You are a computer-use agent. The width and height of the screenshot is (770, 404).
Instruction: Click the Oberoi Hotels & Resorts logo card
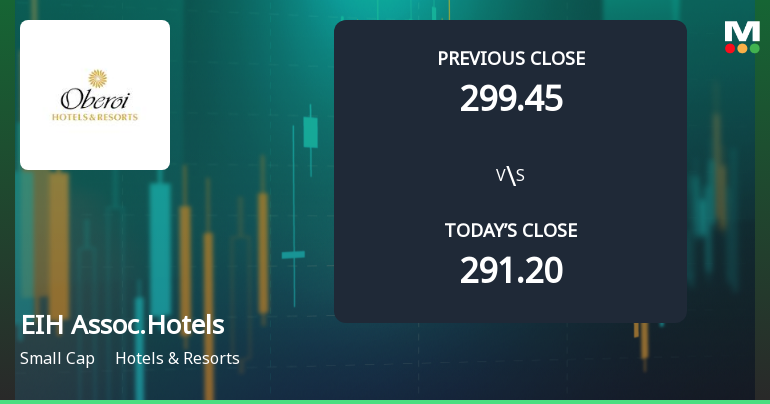pos(95,95)
